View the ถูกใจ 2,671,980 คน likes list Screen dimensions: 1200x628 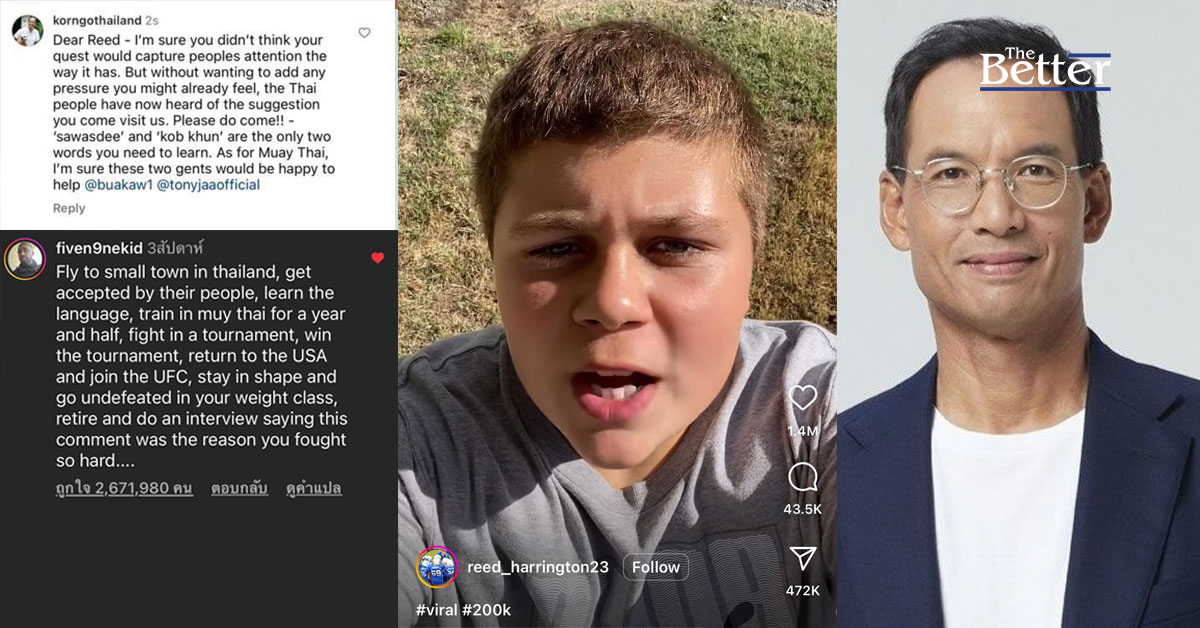123,489
